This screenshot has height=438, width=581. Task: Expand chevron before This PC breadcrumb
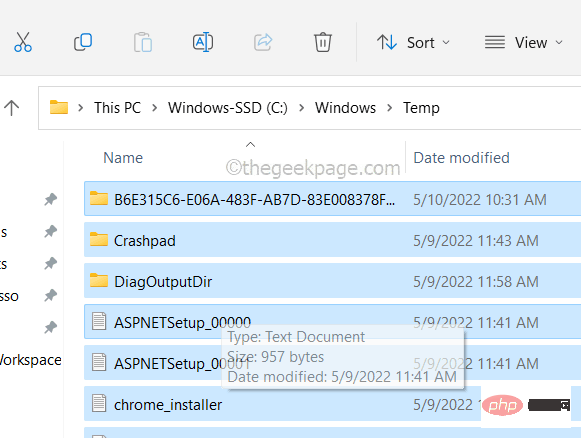80,108
